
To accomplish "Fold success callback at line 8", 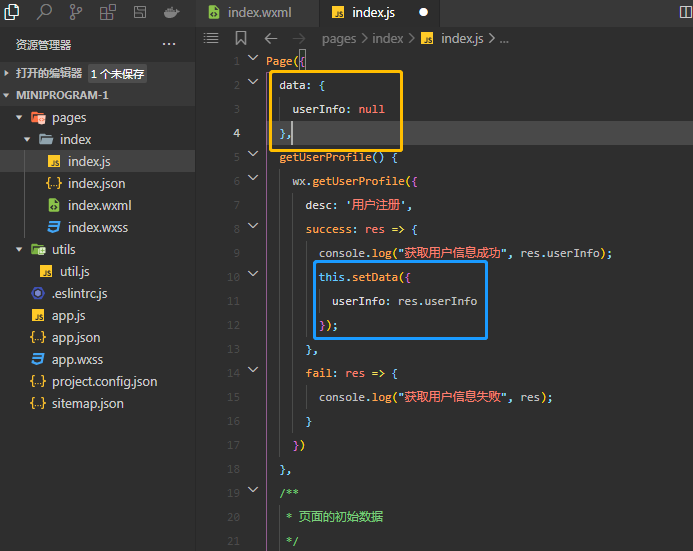I will (253, 225).
